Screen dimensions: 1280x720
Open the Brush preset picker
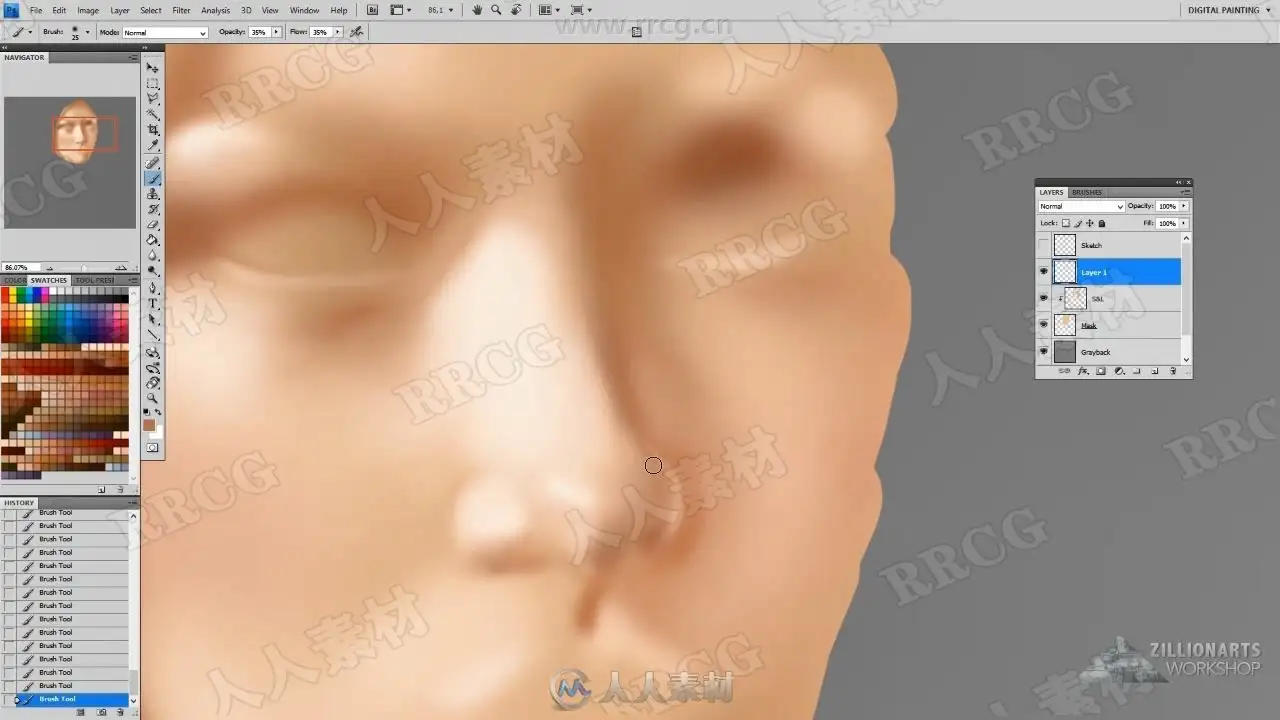[87, 32]
